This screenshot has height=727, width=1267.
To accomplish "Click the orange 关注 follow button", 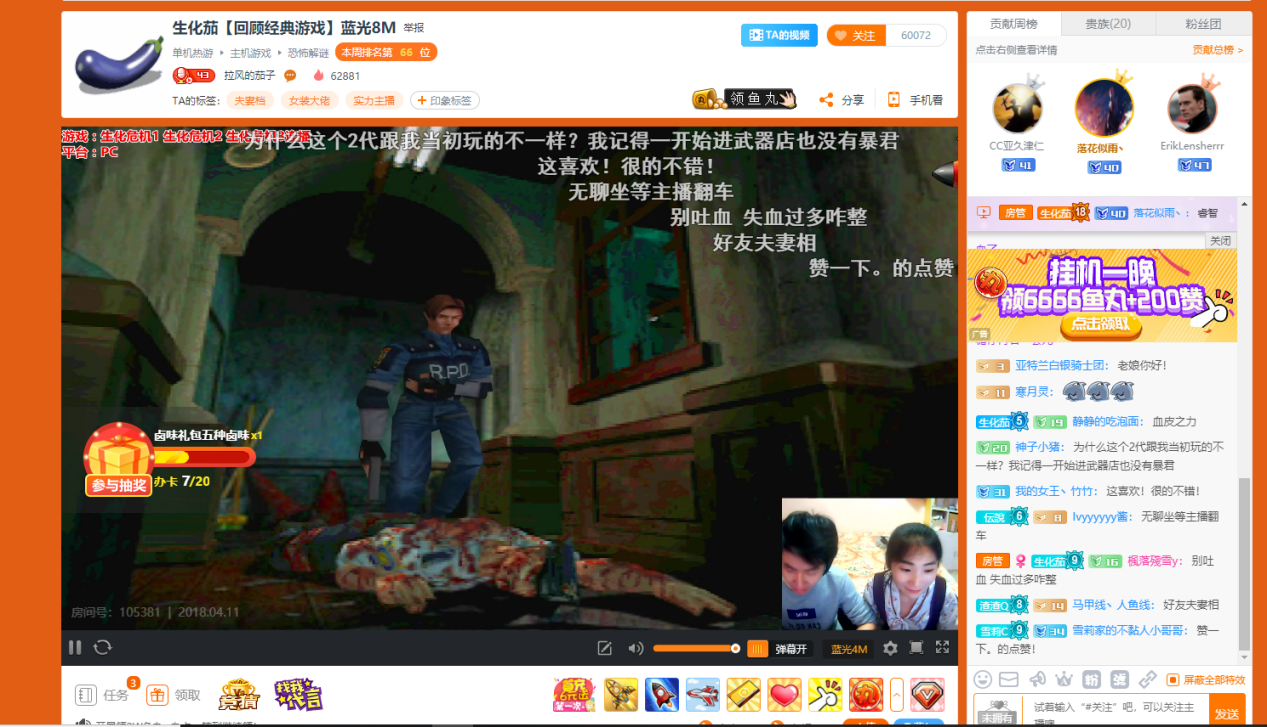I will tap(855, 36).
